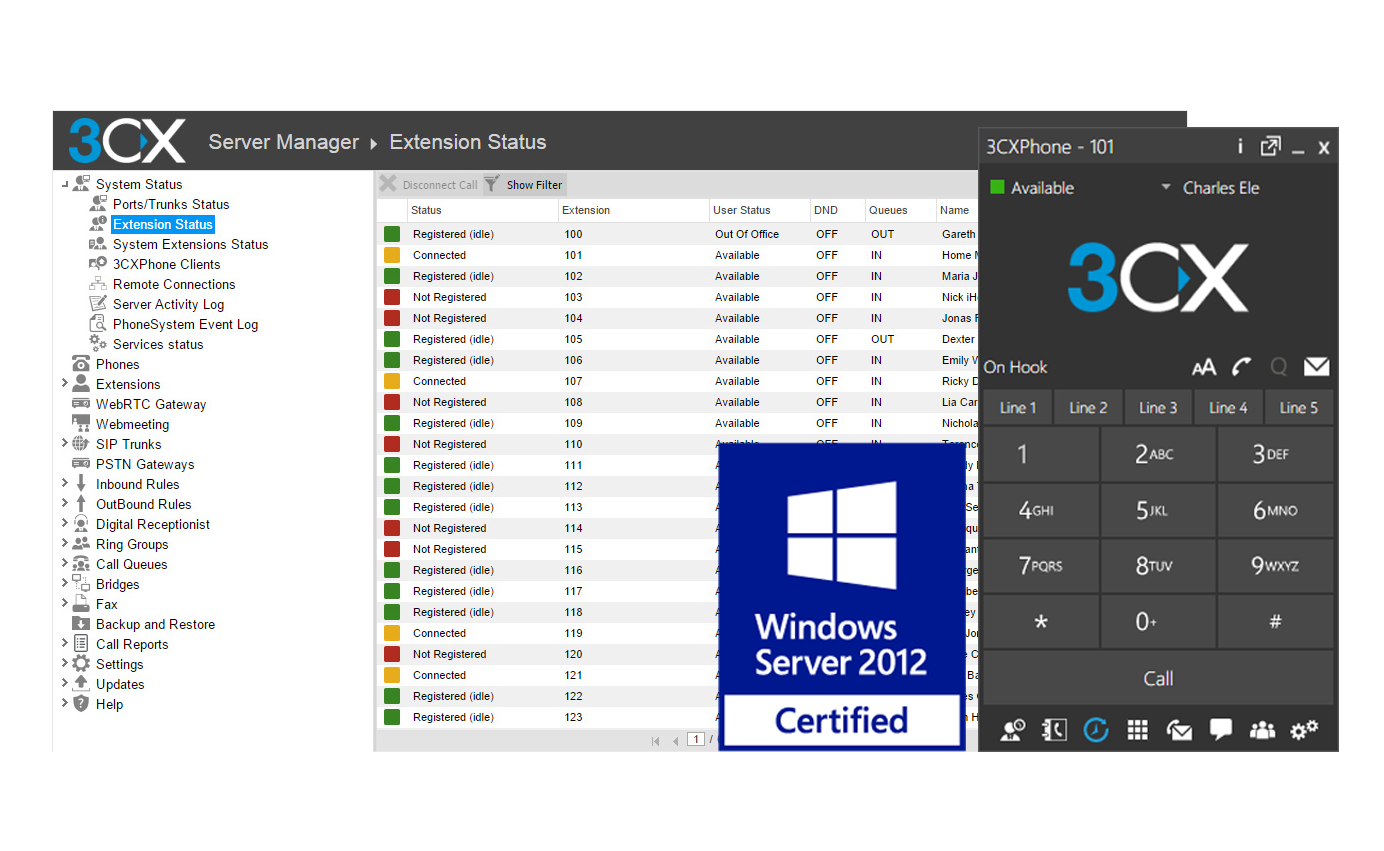
Task: Select Line 2 on the phone
Action: [1088, 407]
